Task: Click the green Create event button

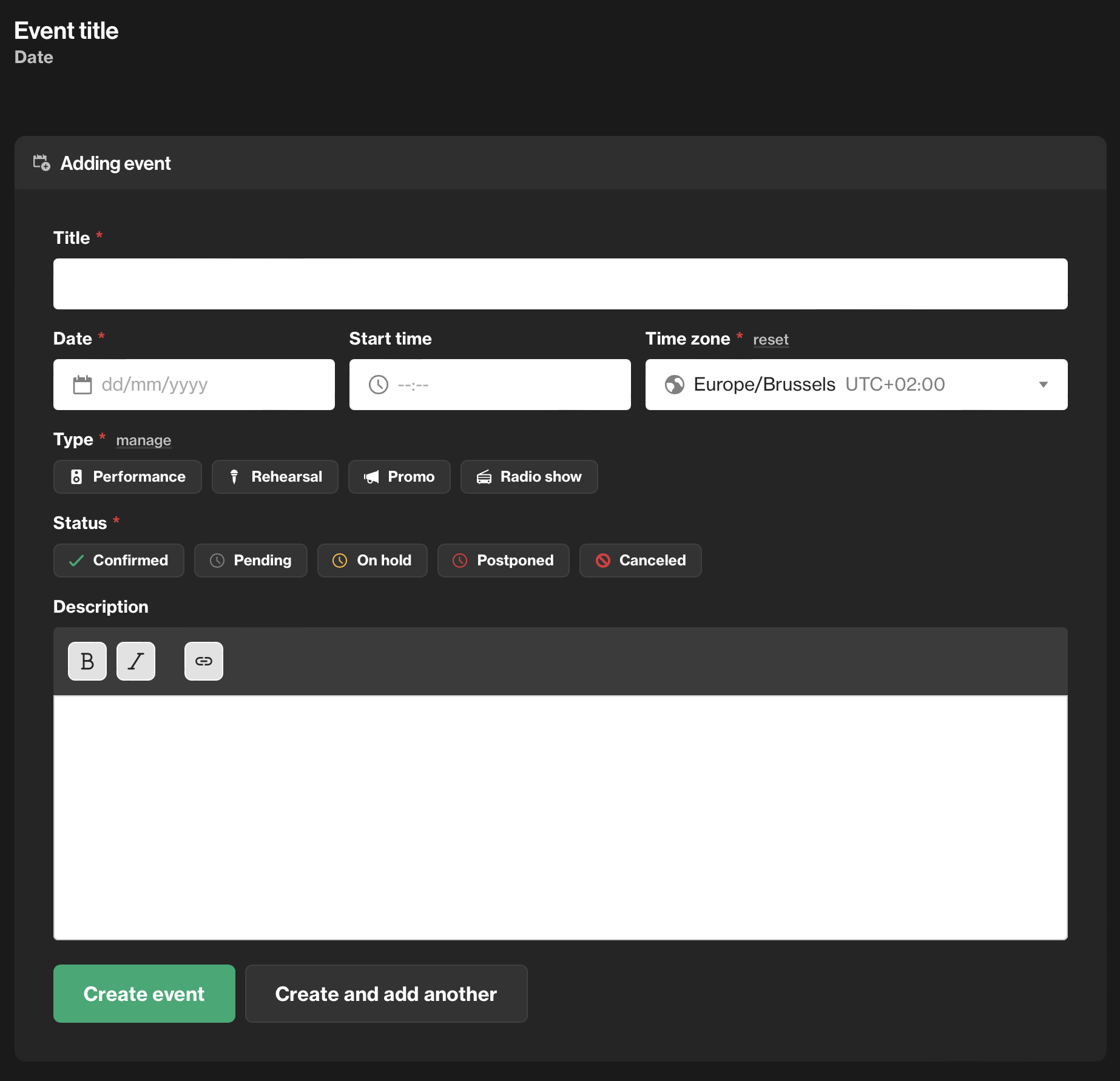Action: pos(144,994)
